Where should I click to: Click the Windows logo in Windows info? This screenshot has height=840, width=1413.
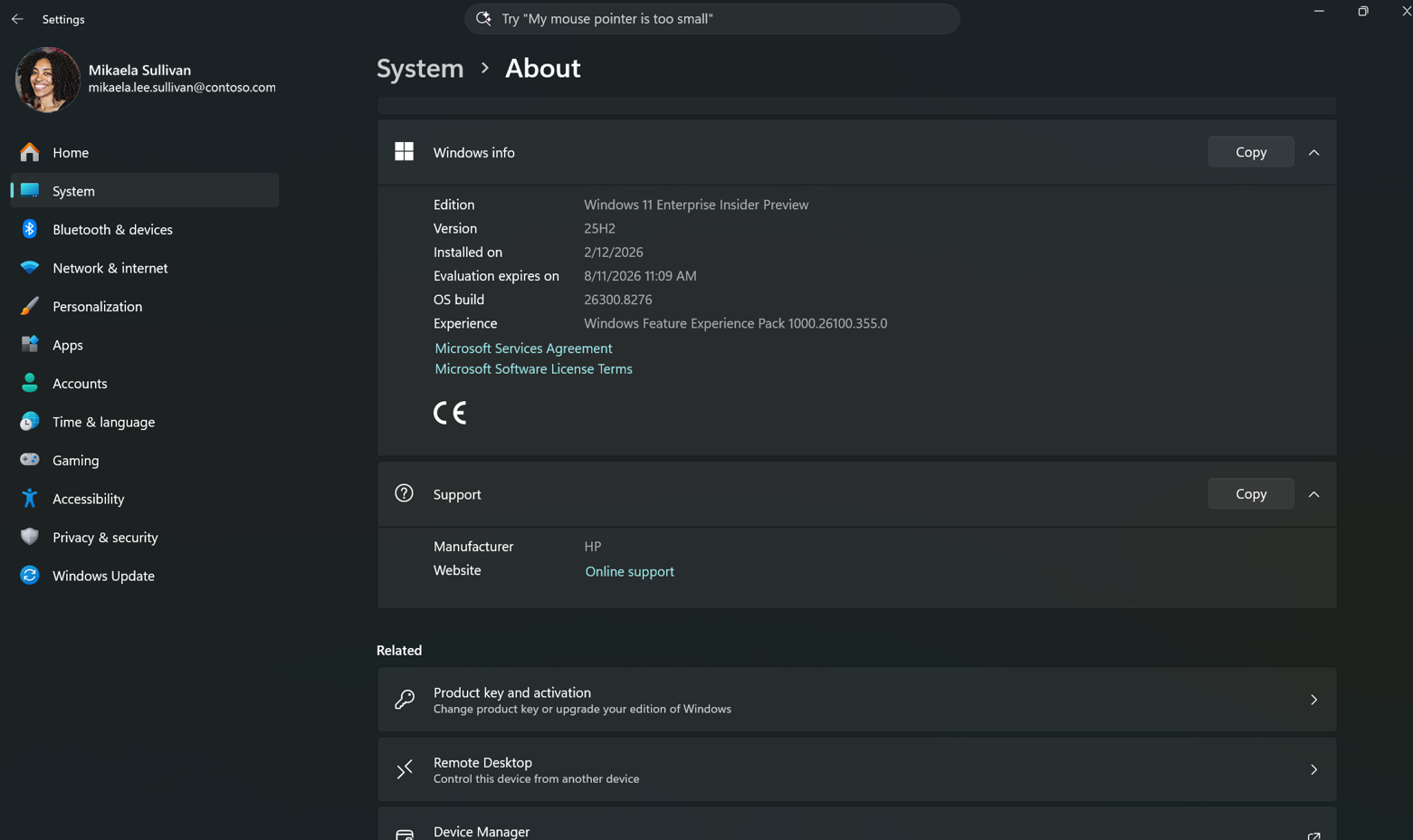[x=405, y=152]
